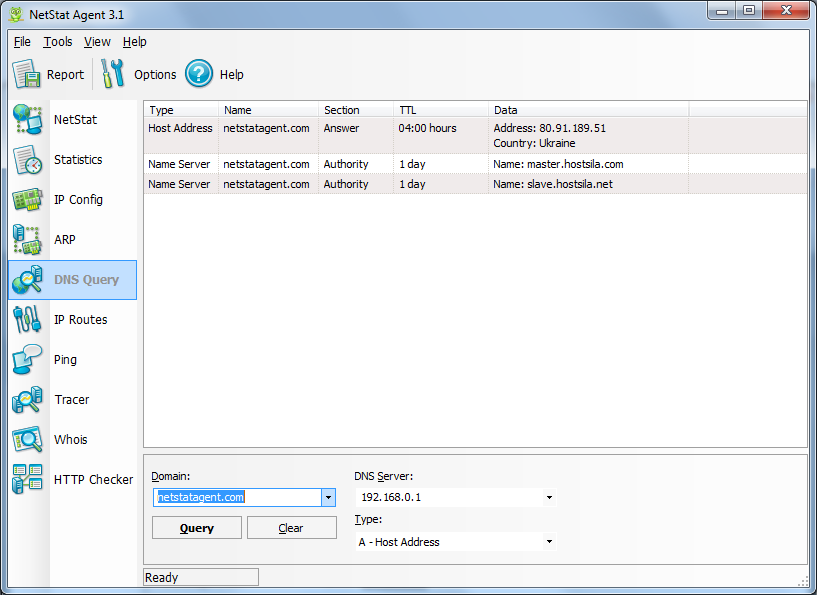Click the Help toolbar label
Image resolution: width=817 pixels, height=595 pixels.
231,75
